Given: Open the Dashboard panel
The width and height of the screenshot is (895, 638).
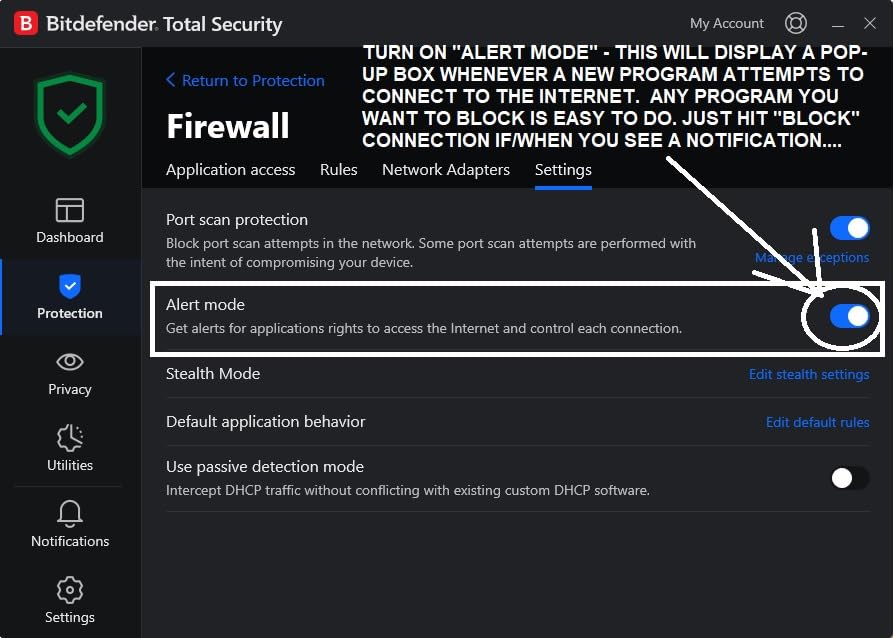Looking at the screenshot, I should (69, 220).
